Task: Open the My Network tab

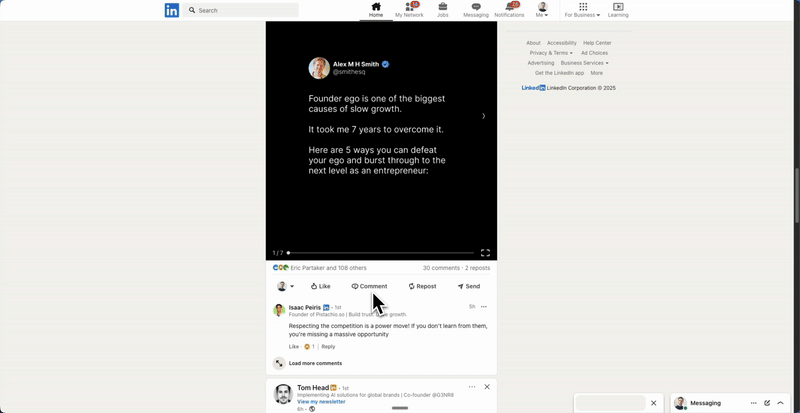Action: 409,10
